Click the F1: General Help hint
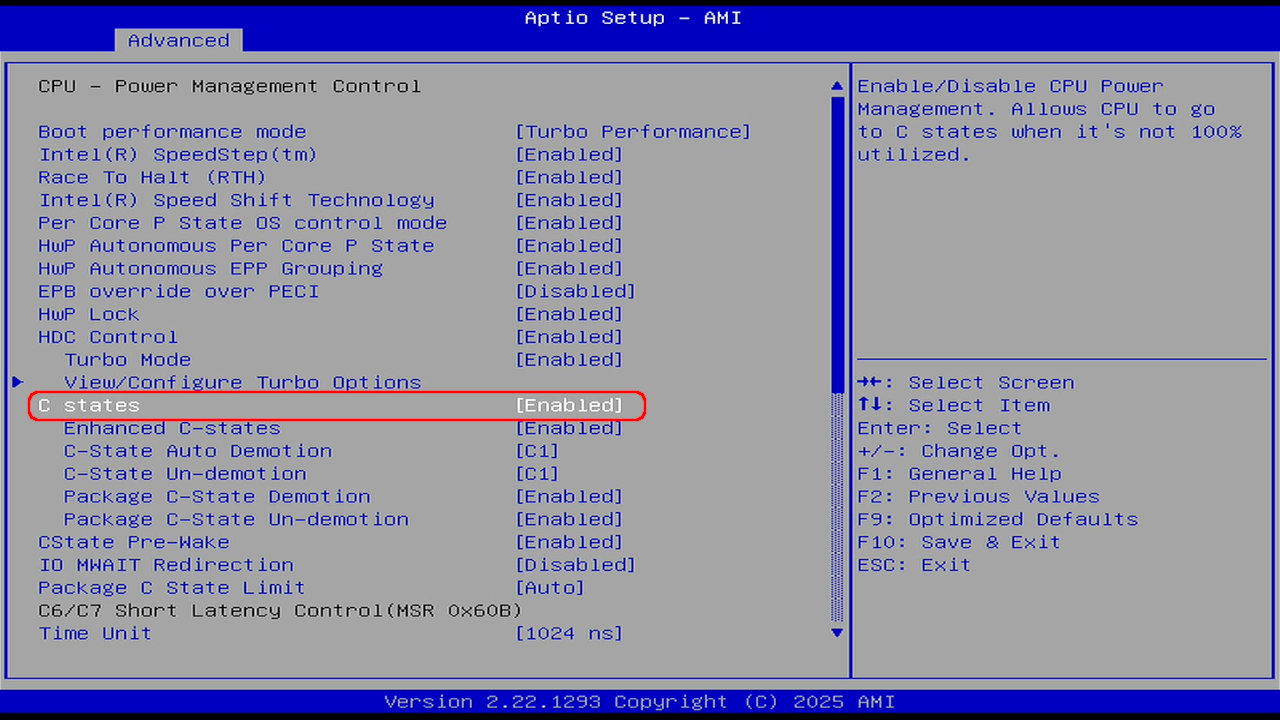The image size is (1280, 720). click(959, 474)
